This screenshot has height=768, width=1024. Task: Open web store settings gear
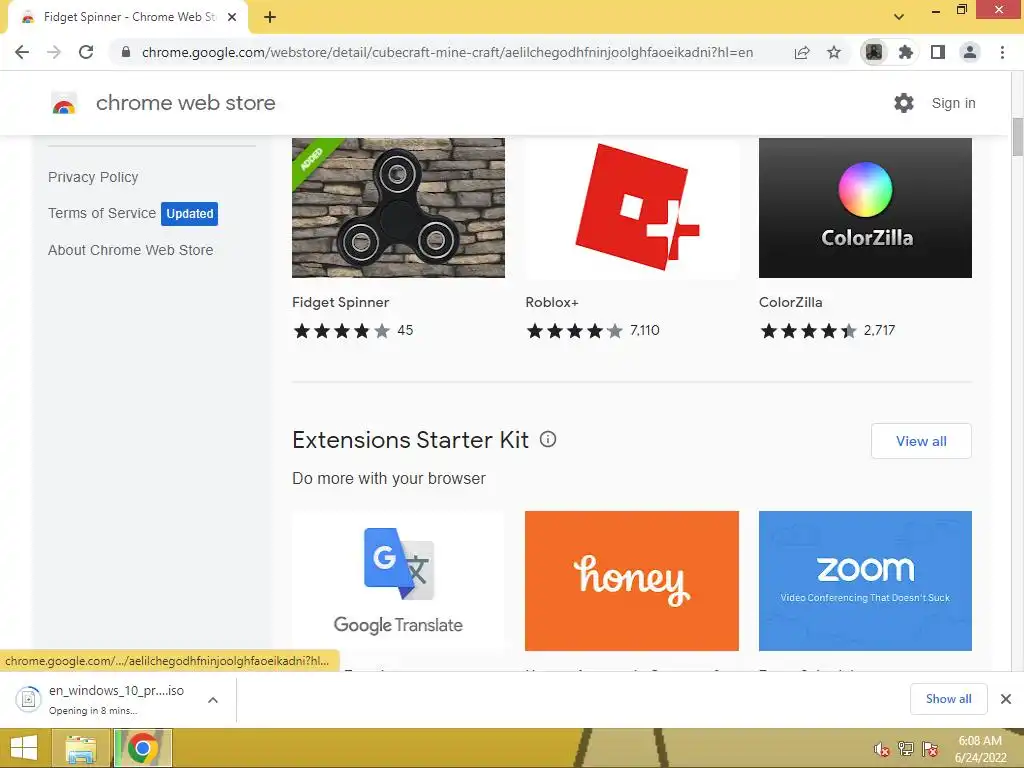tap(904, 103)
